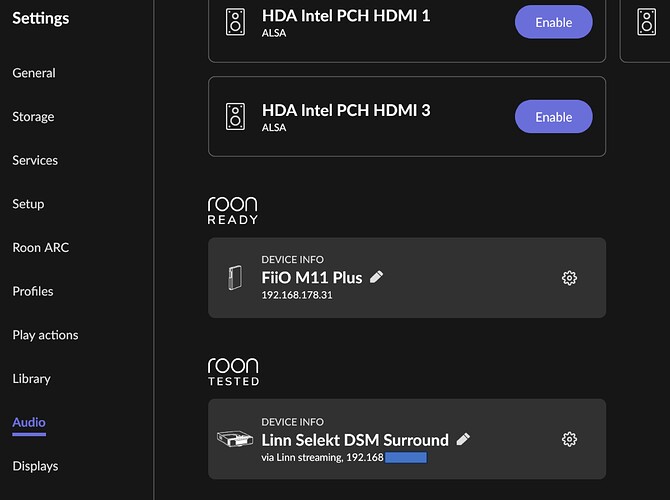Go to Library settings
This screenshot has width=670, height=500.
click(x=32, y=379)
